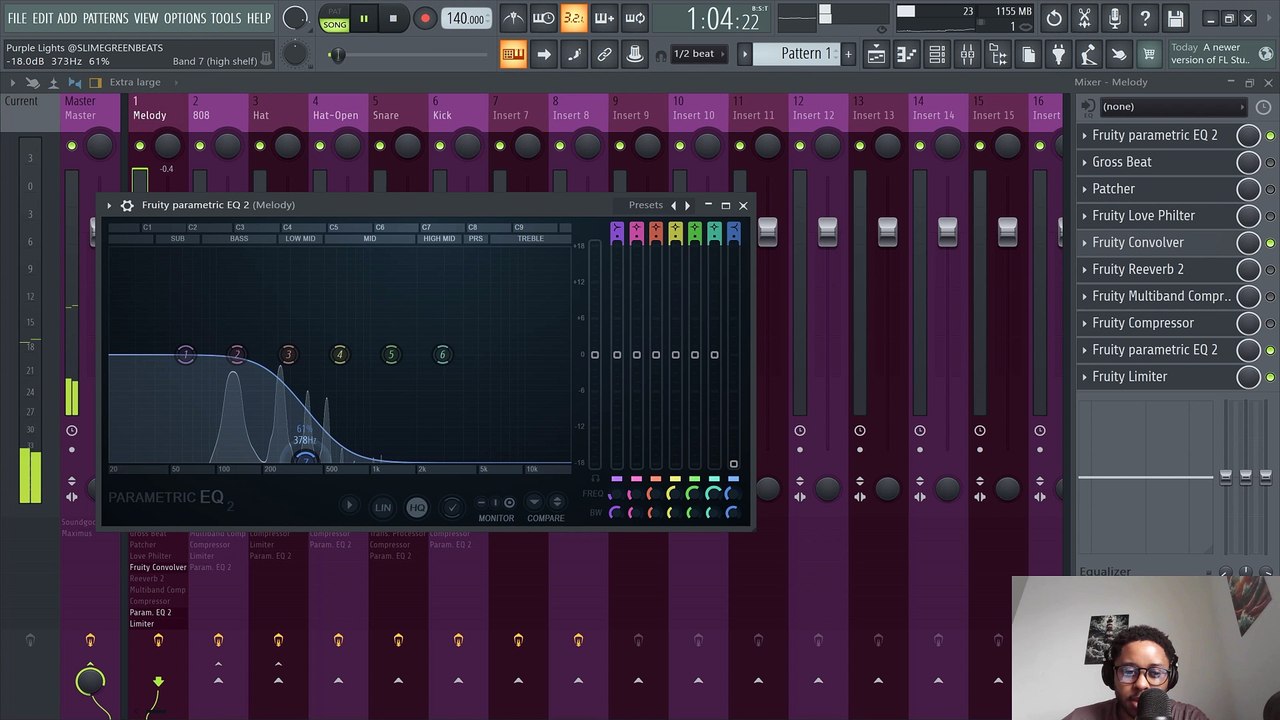
Task: Open the PATTERNS menu
Action: [105, 18]
